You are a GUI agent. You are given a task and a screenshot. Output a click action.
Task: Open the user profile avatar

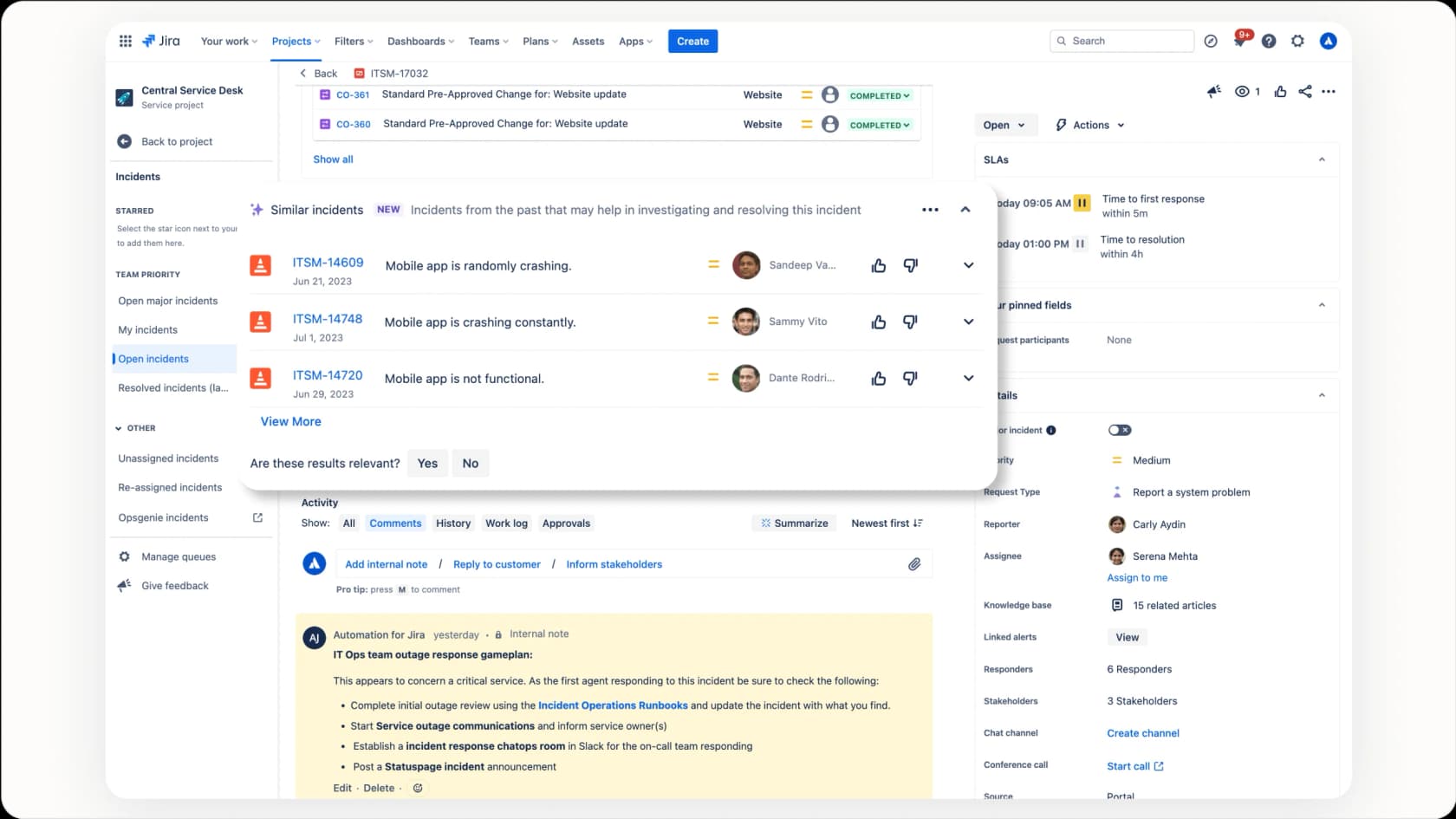(x=1328, y=41)
